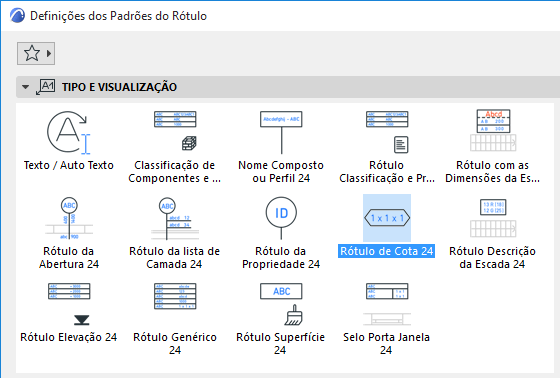Select the Rótulo da Abertura 24 icon

tap(69, 218)
